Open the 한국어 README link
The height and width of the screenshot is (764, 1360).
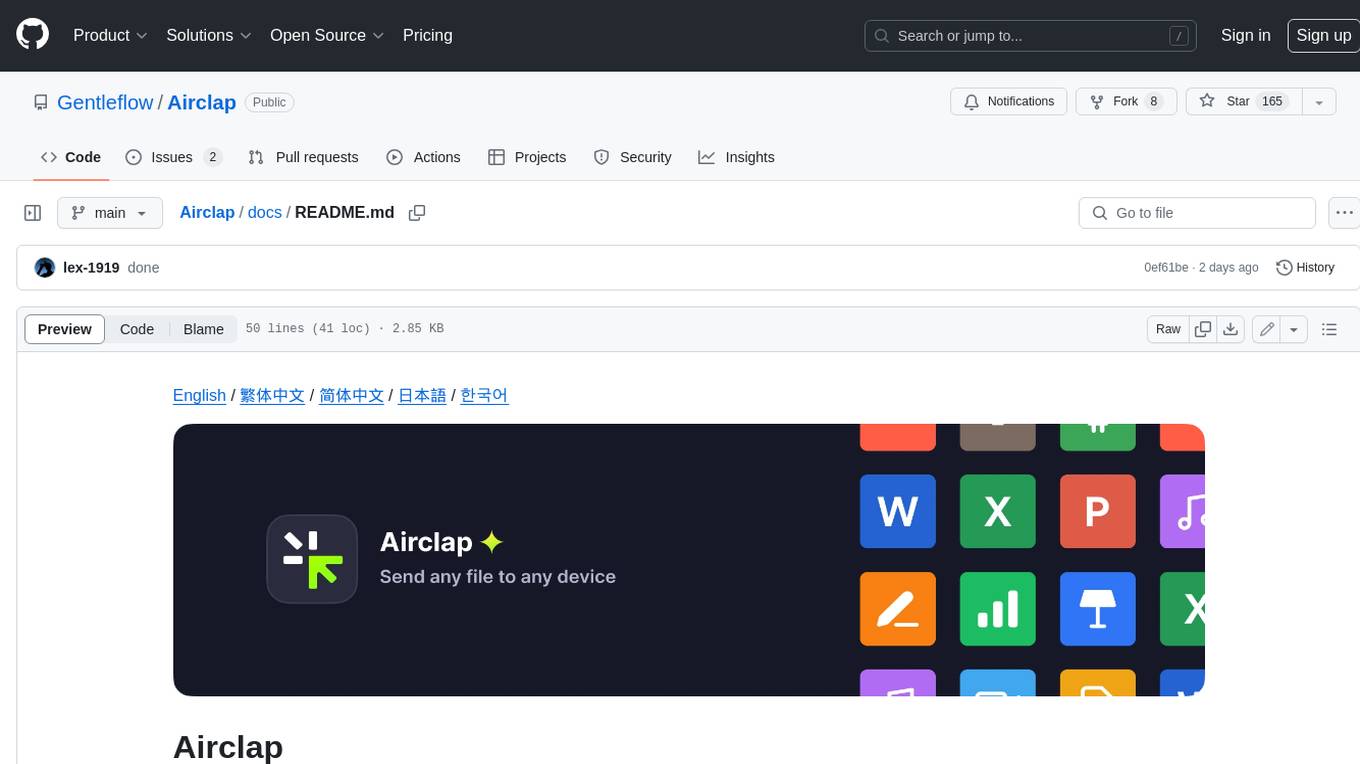pos(485,395)
